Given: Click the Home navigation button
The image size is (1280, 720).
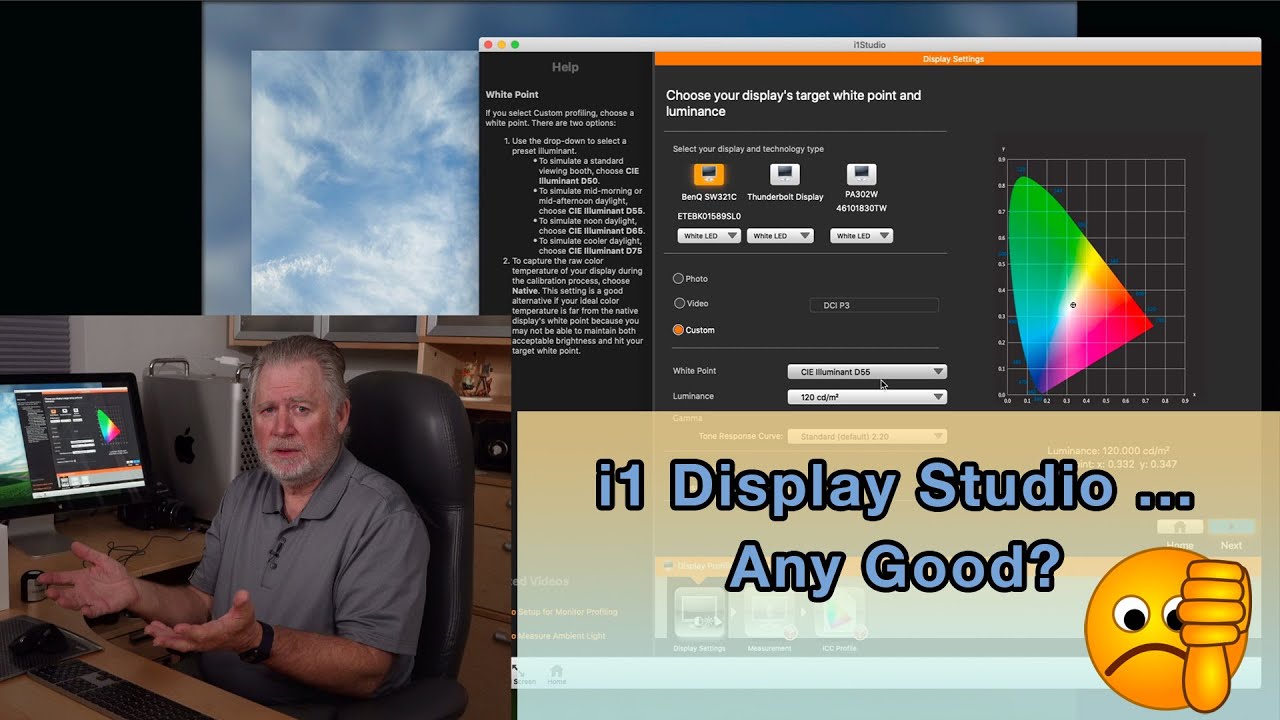Looking at the screenshot, I should coord(1180,527).
